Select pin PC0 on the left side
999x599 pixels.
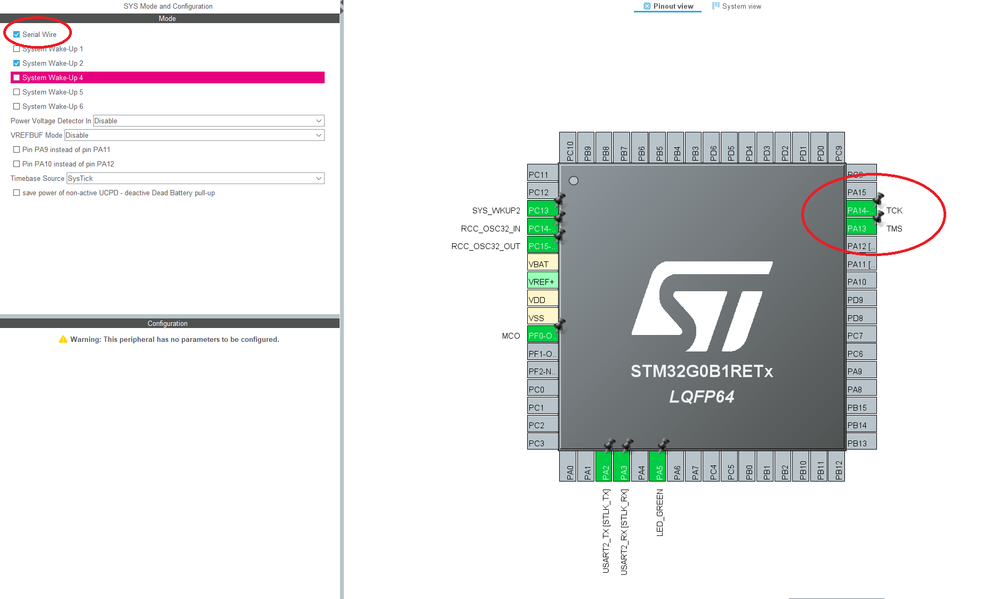pyautogui.click(x=543, y=389)
